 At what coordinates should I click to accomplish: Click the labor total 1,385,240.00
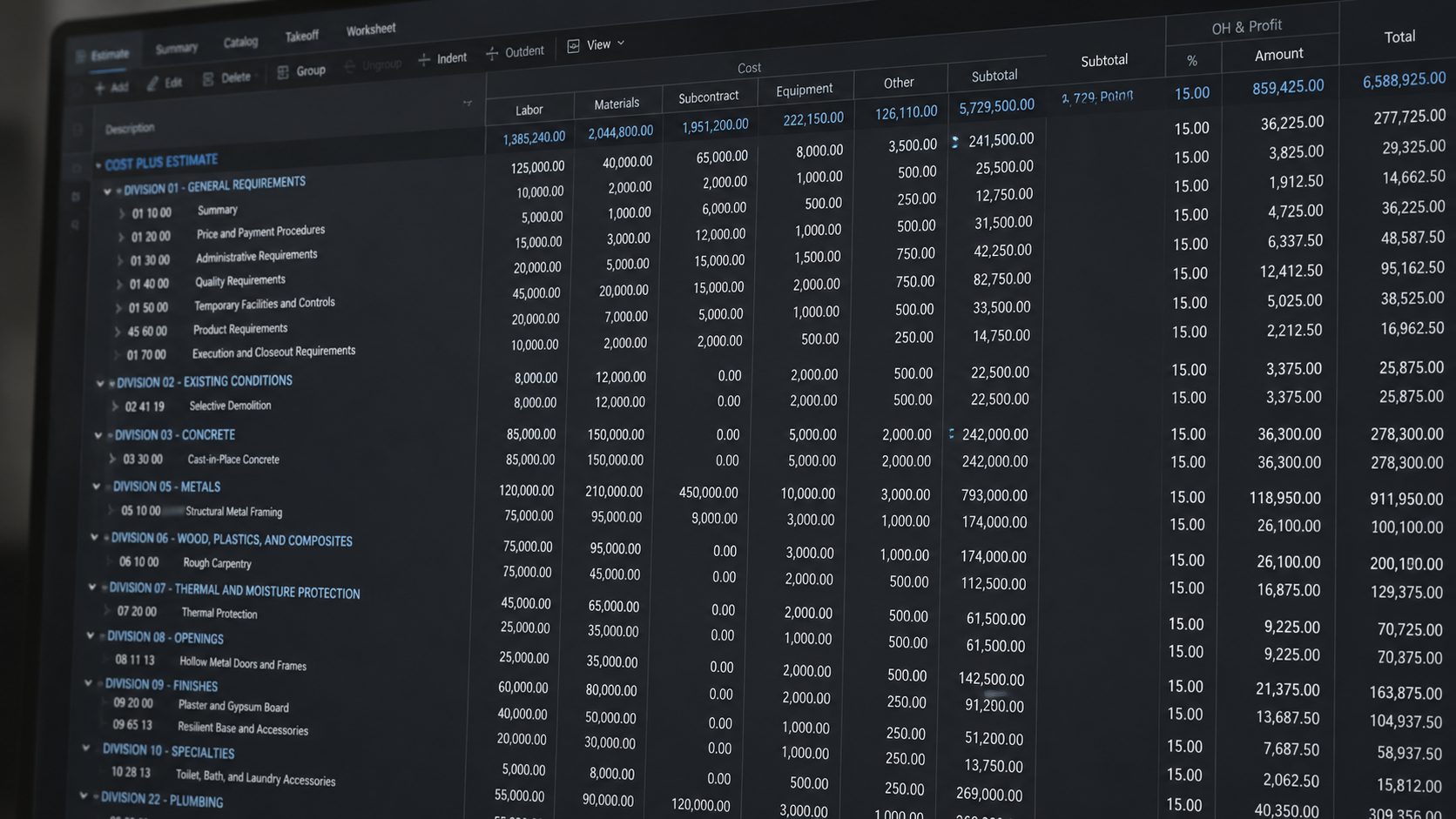coord(534,138)
